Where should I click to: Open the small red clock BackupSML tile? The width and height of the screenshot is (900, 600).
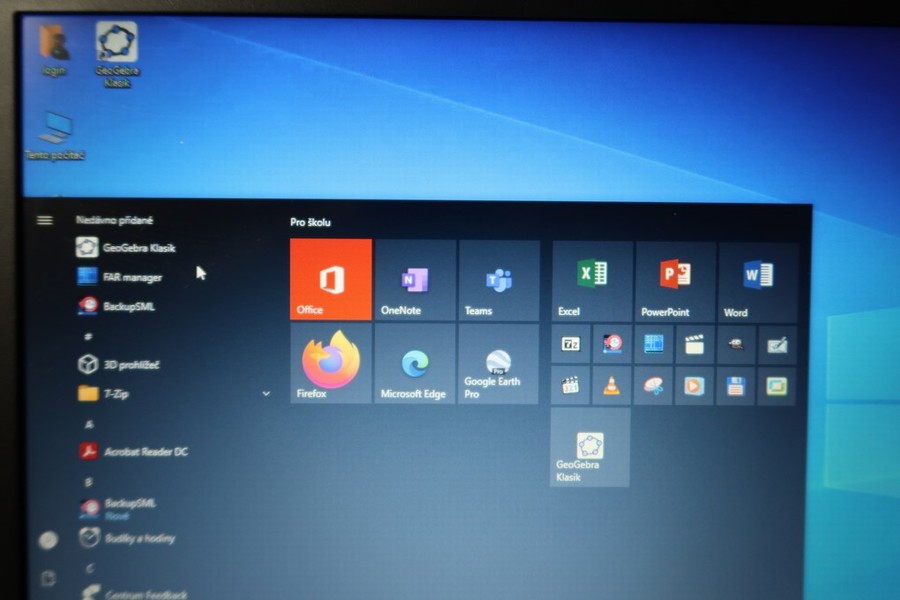tap(612, 344)
